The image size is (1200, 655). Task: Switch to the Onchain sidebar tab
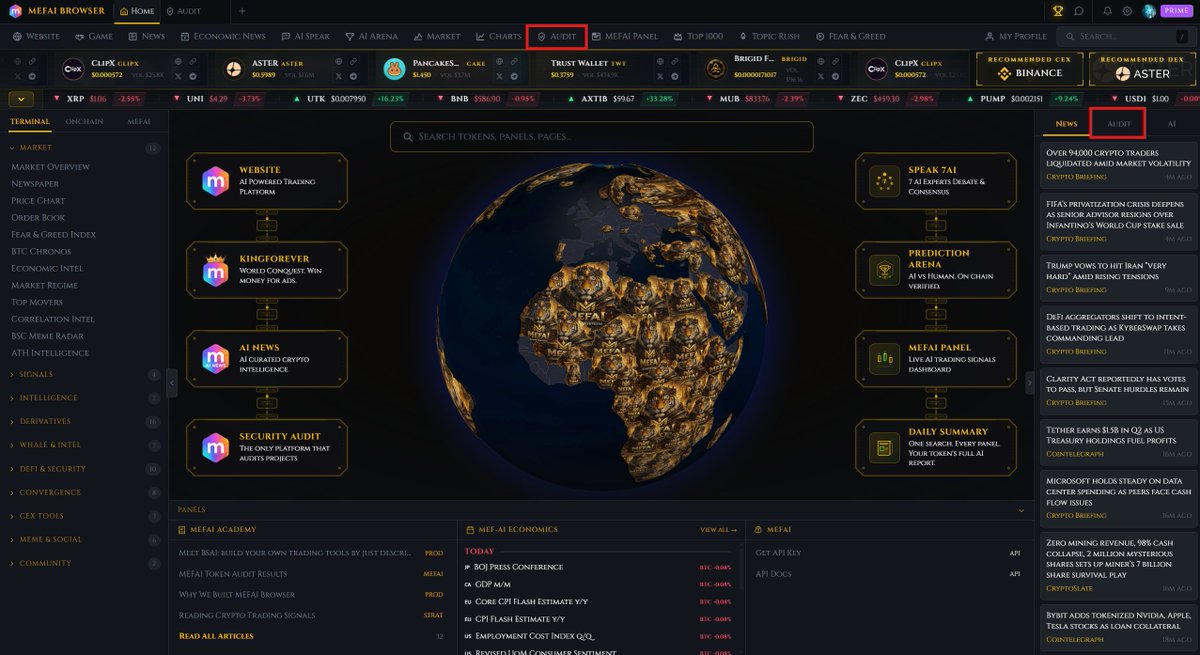pyautogui.click(x=84, y=121)
